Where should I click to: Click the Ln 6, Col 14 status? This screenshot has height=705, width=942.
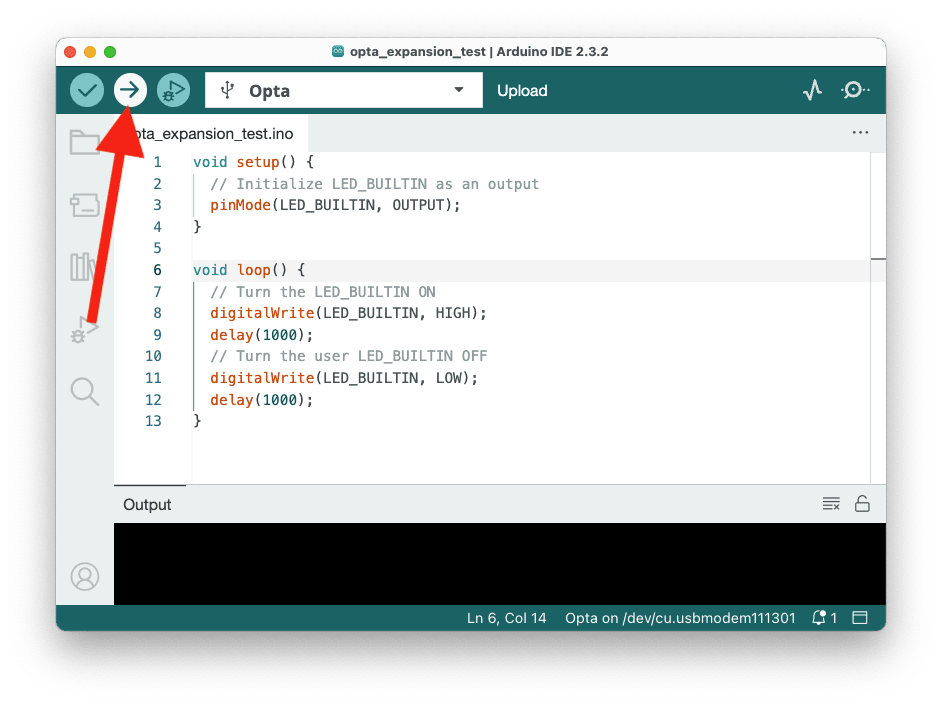(506, 618)
